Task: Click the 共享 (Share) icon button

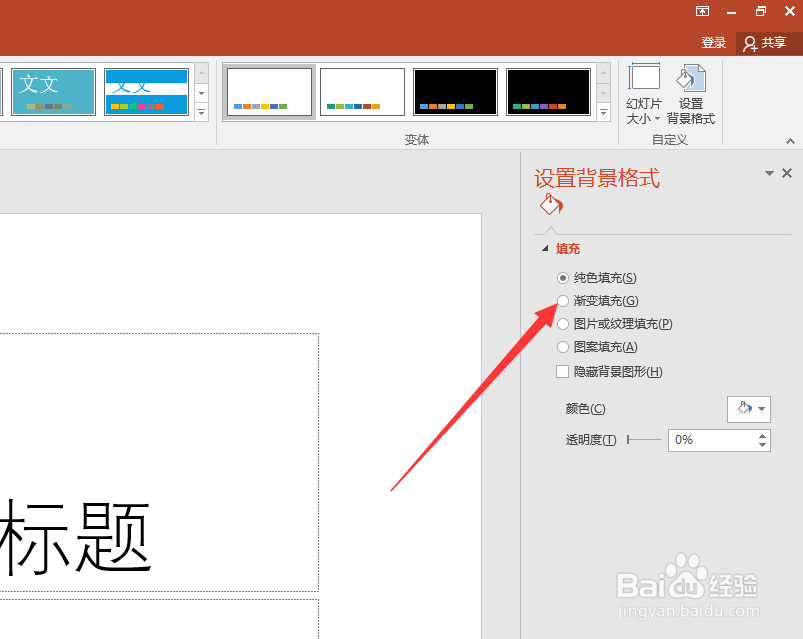Action: tap(766, 42)
